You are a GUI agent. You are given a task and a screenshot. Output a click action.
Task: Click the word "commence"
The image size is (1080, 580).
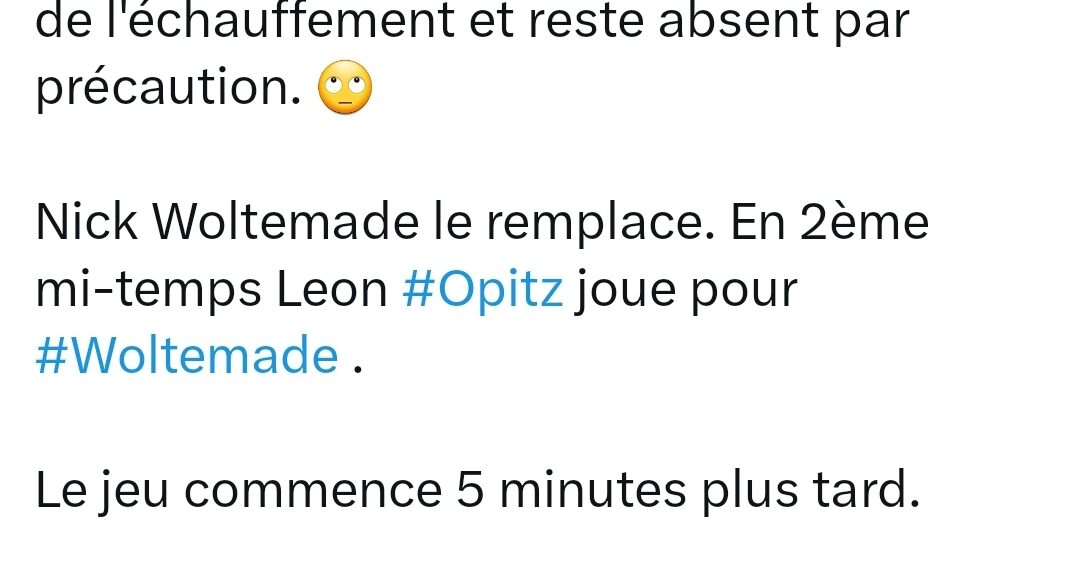click(313, 492)
